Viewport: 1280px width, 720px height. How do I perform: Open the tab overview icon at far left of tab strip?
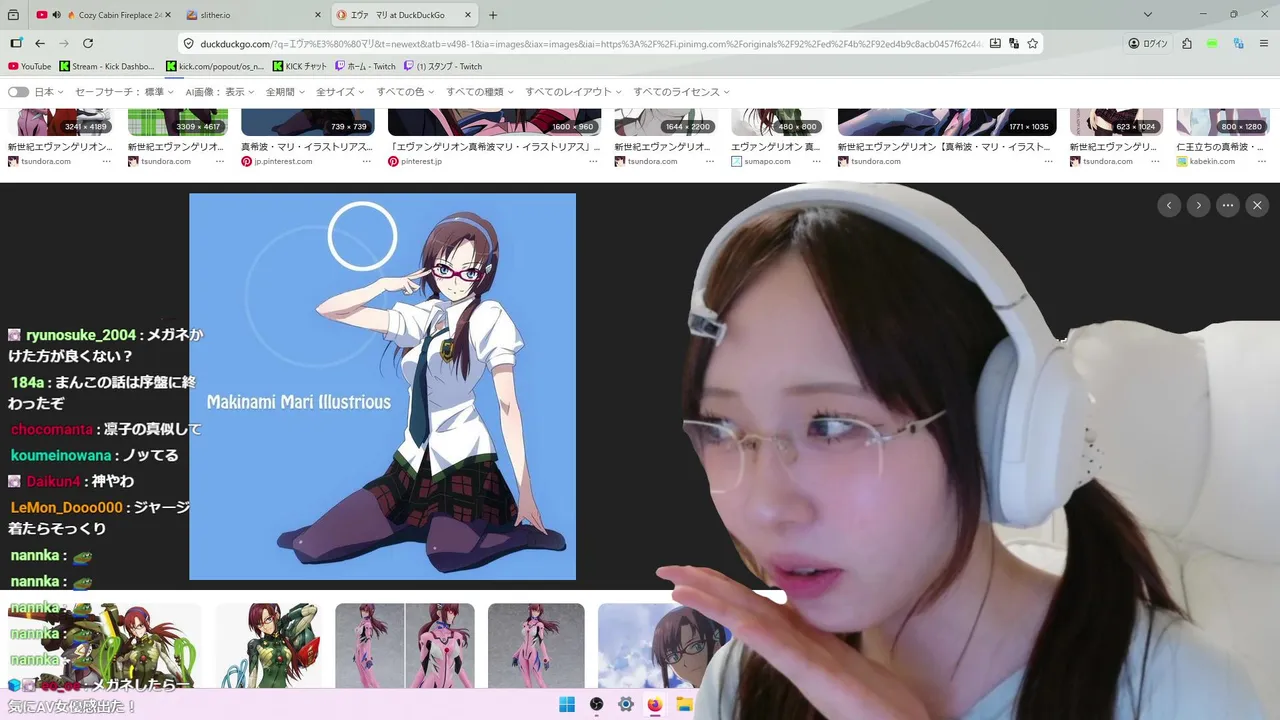click(x=13, y=15)
